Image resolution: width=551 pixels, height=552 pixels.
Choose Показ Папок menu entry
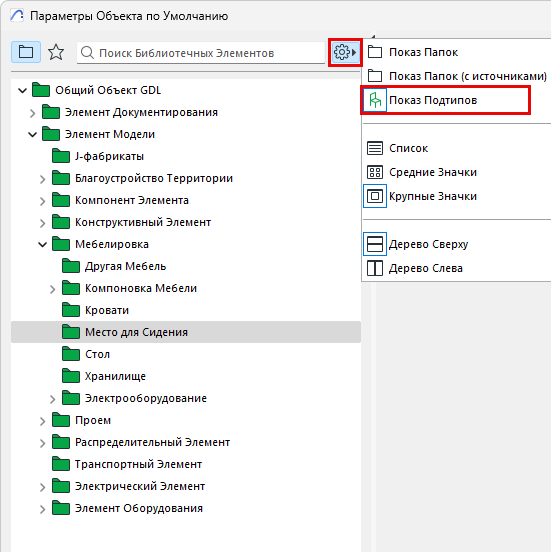pyautogui.click(x=423, y=52)
